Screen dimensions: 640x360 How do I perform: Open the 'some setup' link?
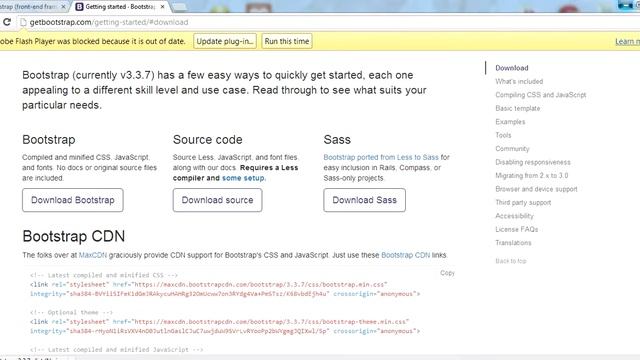[243, 178]
